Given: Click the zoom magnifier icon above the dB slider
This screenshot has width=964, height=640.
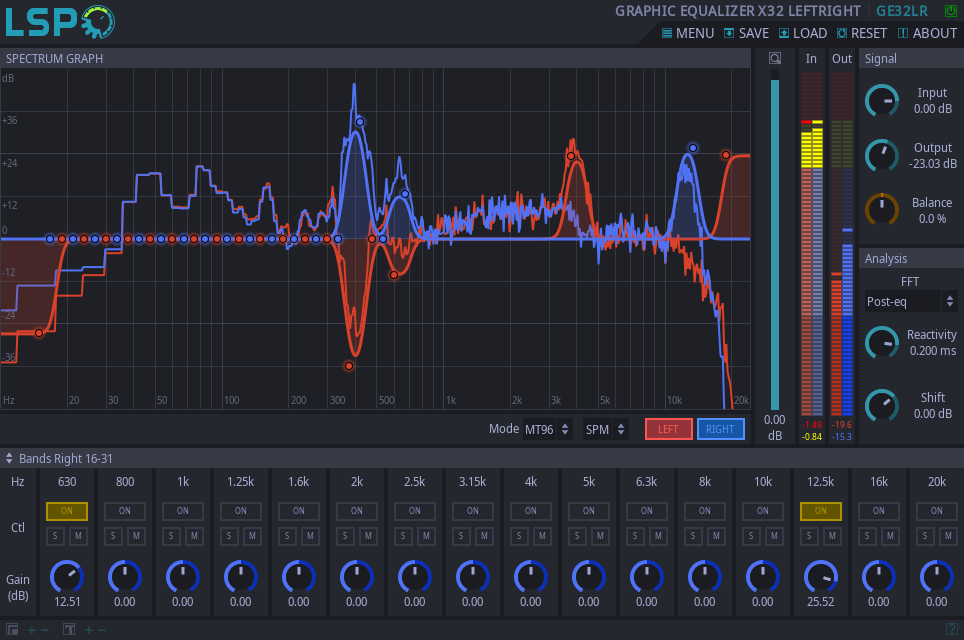Looking at the screenshot, I should pos(775,58).
